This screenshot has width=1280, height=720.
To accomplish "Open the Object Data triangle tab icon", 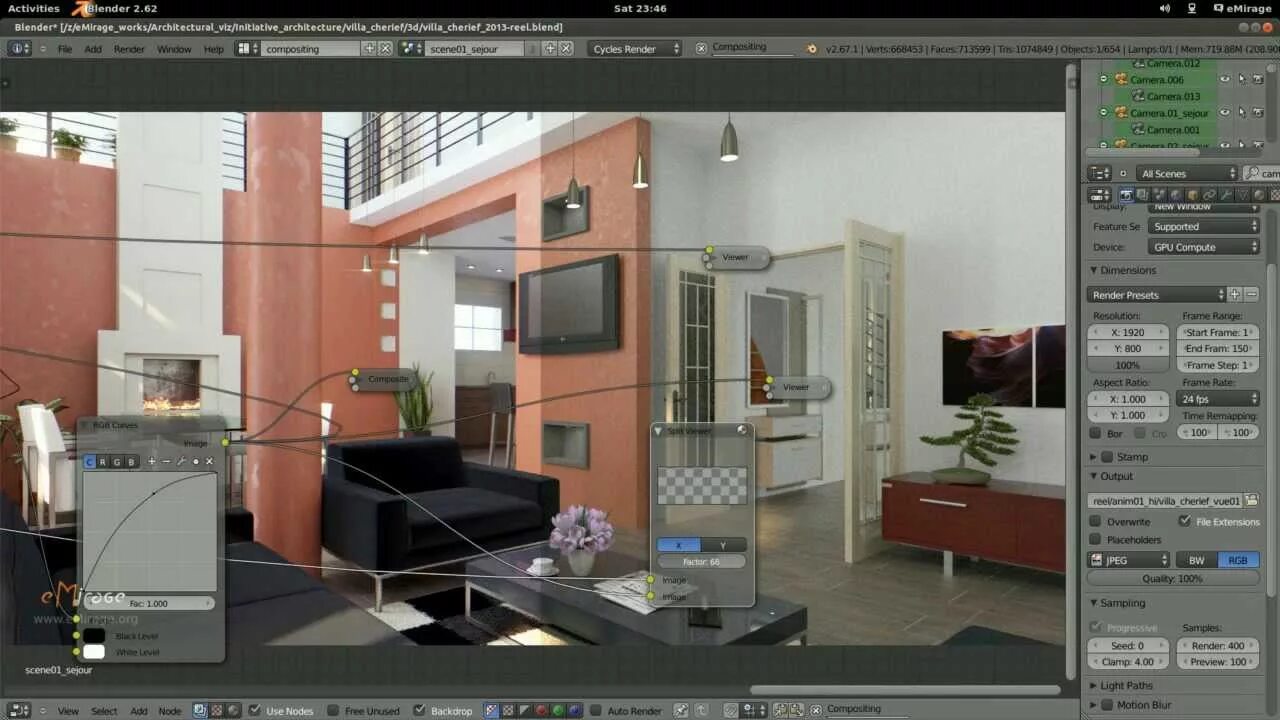I will tap(1244, 195).
